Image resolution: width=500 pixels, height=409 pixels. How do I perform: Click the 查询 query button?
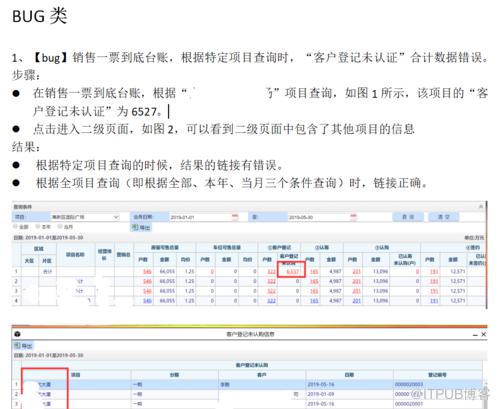tap(408, 217)
